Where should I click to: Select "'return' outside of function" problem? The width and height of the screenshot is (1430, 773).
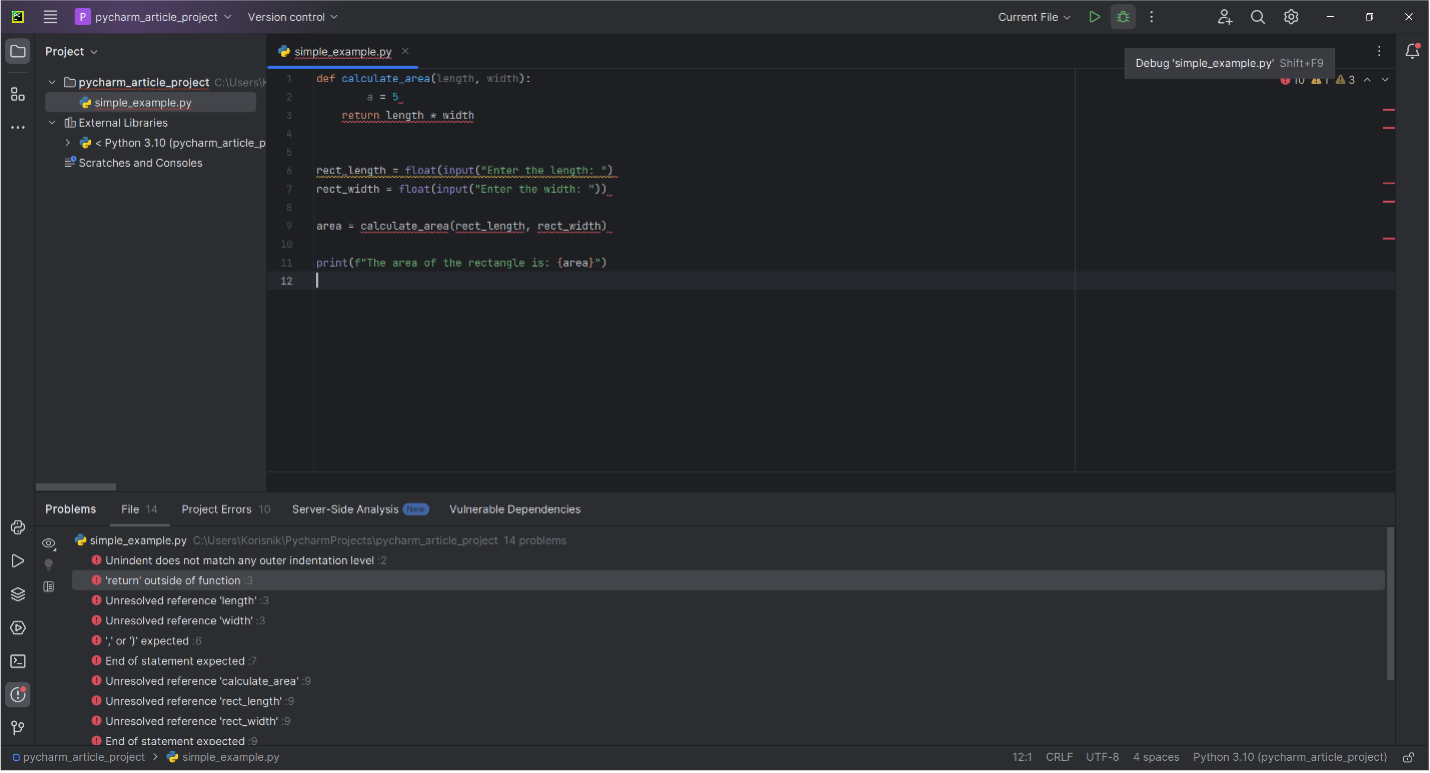tap(728, 581)
